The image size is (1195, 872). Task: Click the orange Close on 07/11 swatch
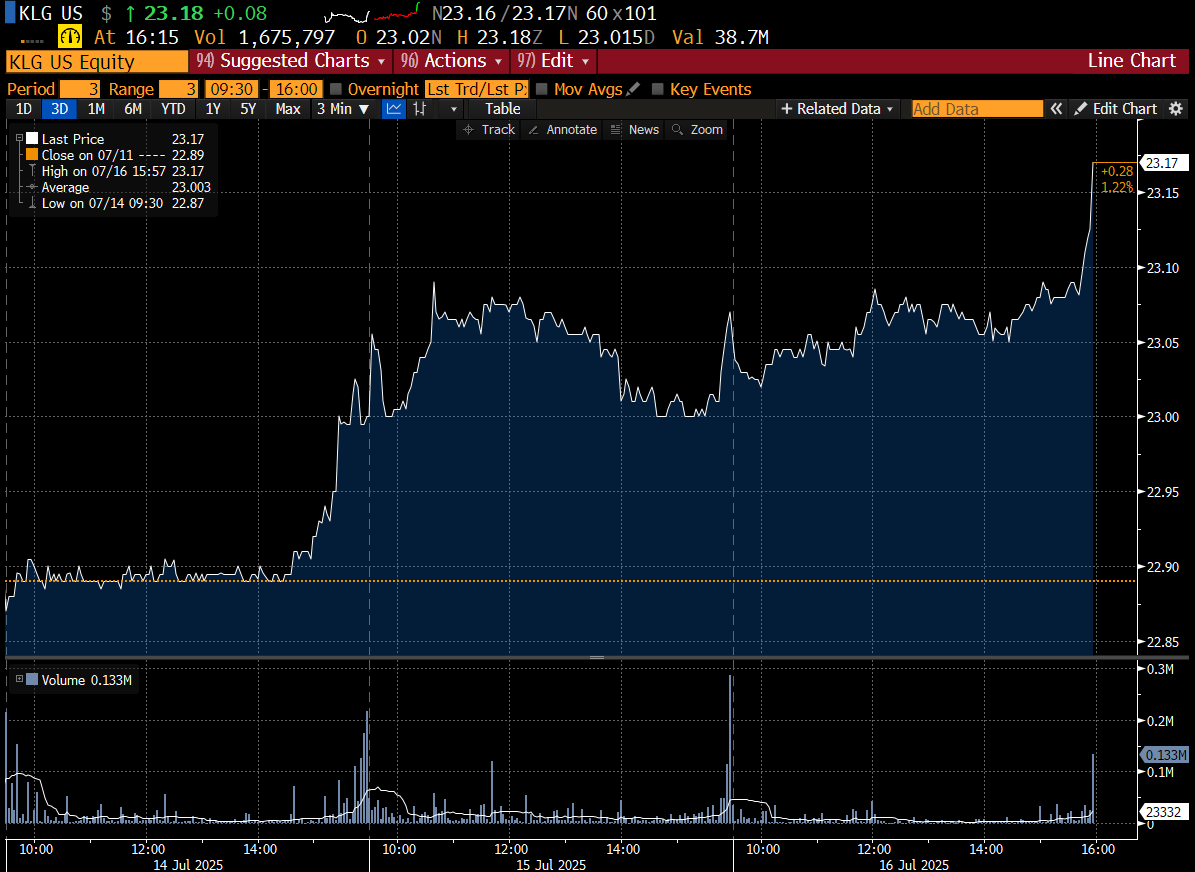32,155
